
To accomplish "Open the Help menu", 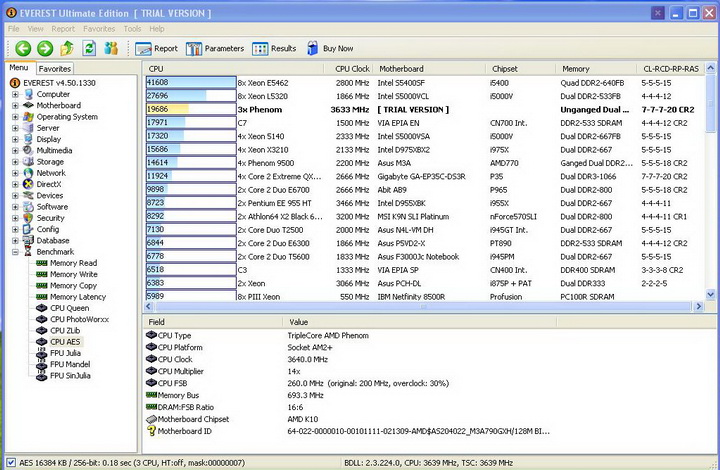I will click(x=157, y=28).
